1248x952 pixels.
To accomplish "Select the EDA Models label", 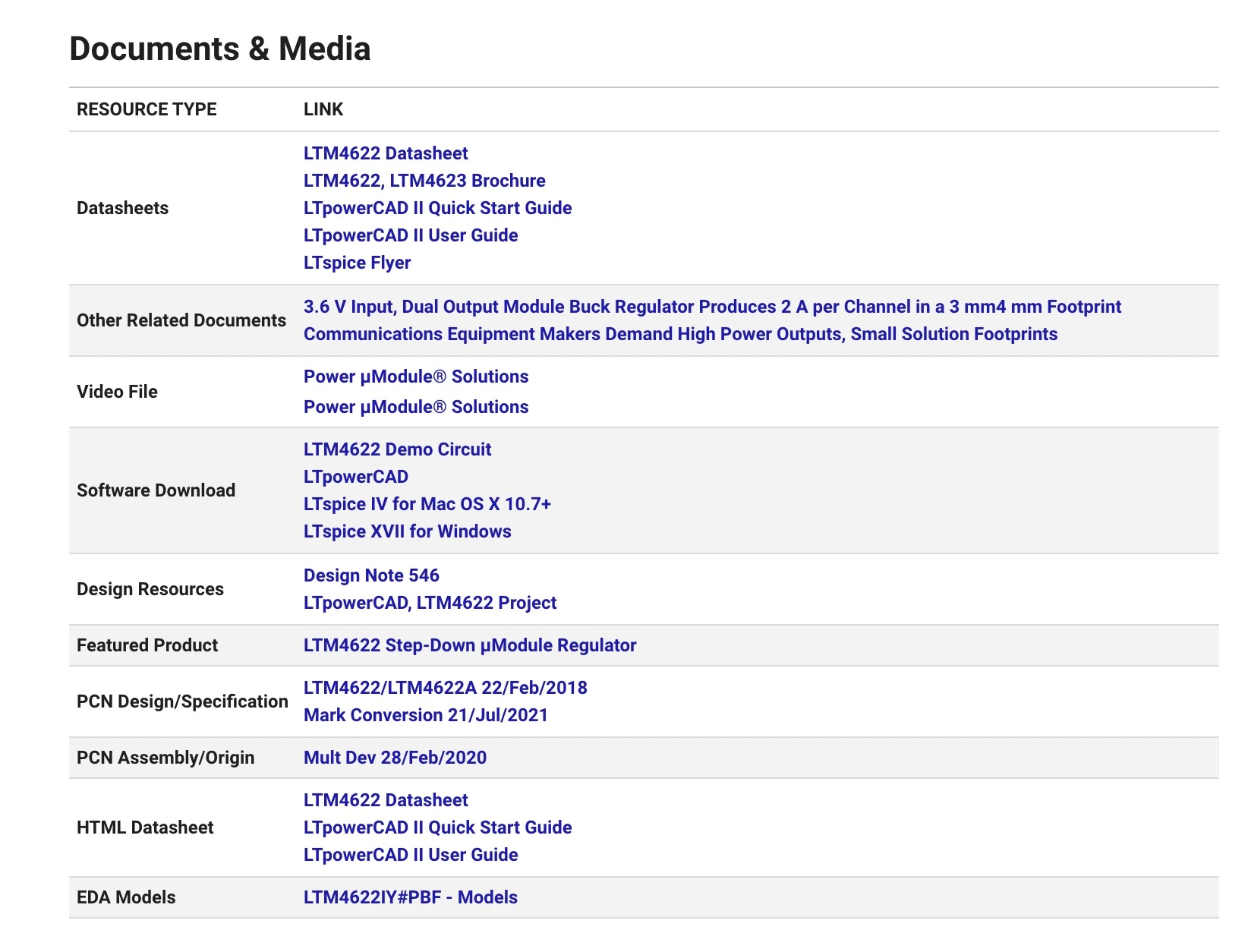I will click(x=126, y=897).
